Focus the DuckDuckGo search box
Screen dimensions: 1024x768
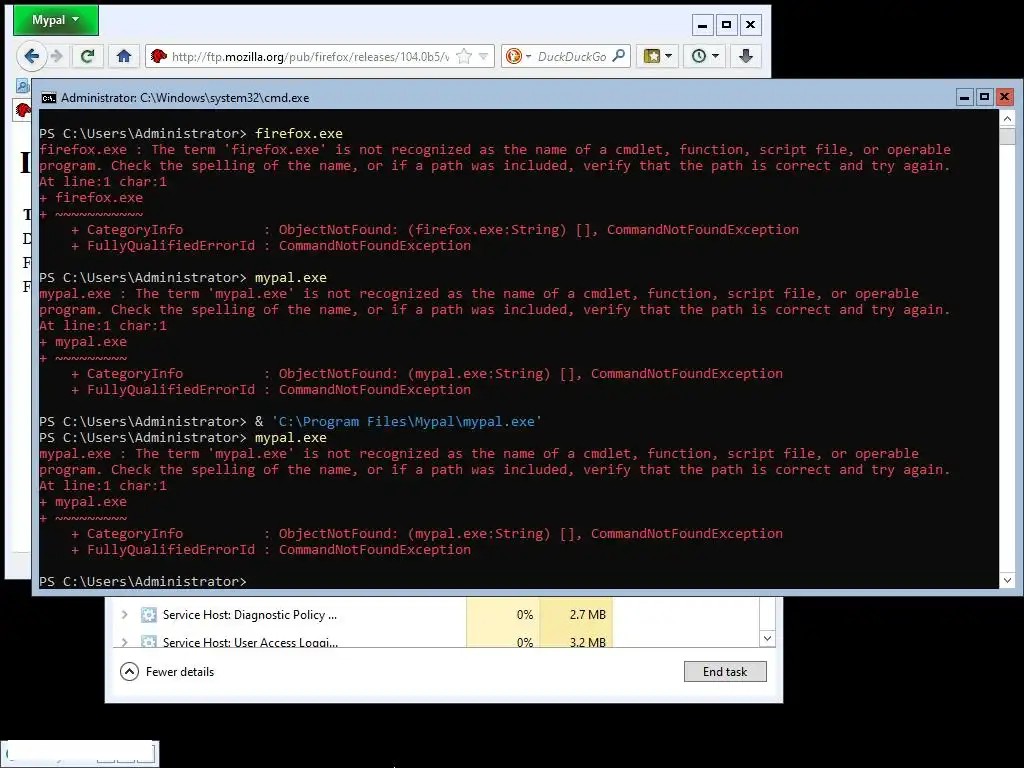(x=572, y=57)
